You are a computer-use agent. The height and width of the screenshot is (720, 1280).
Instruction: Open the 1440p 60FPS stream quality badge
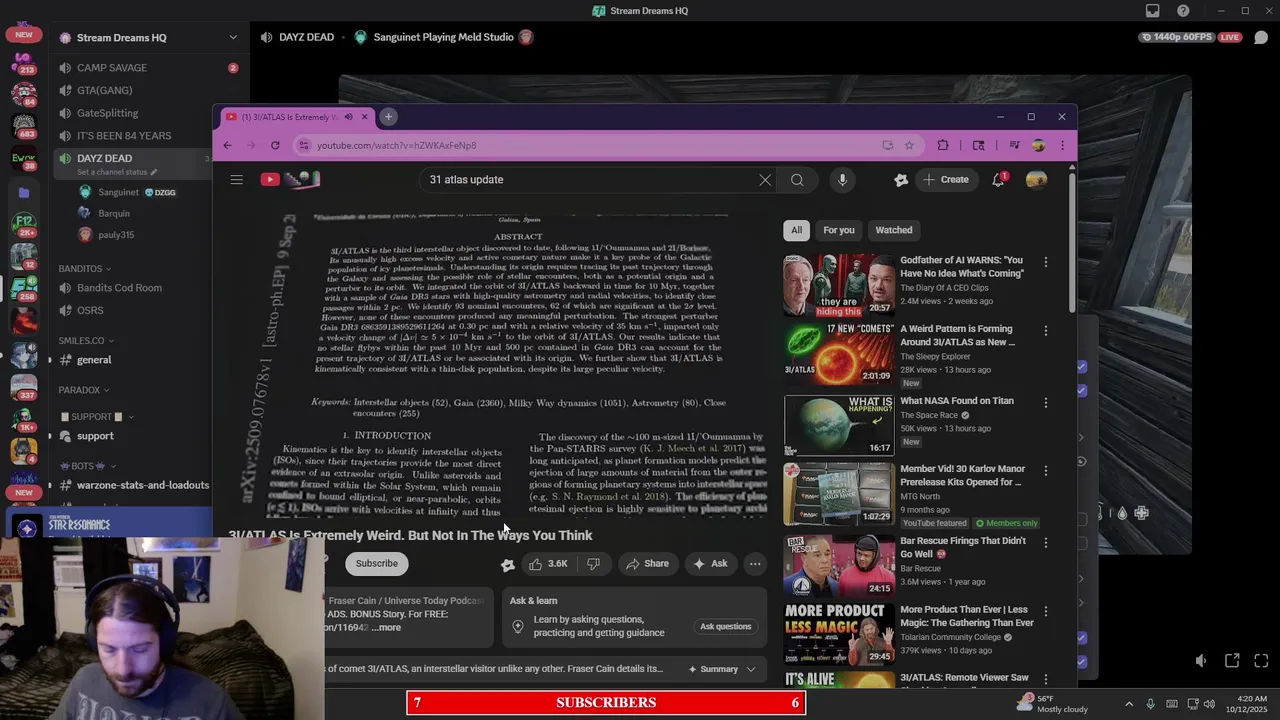pos(1178,37)
